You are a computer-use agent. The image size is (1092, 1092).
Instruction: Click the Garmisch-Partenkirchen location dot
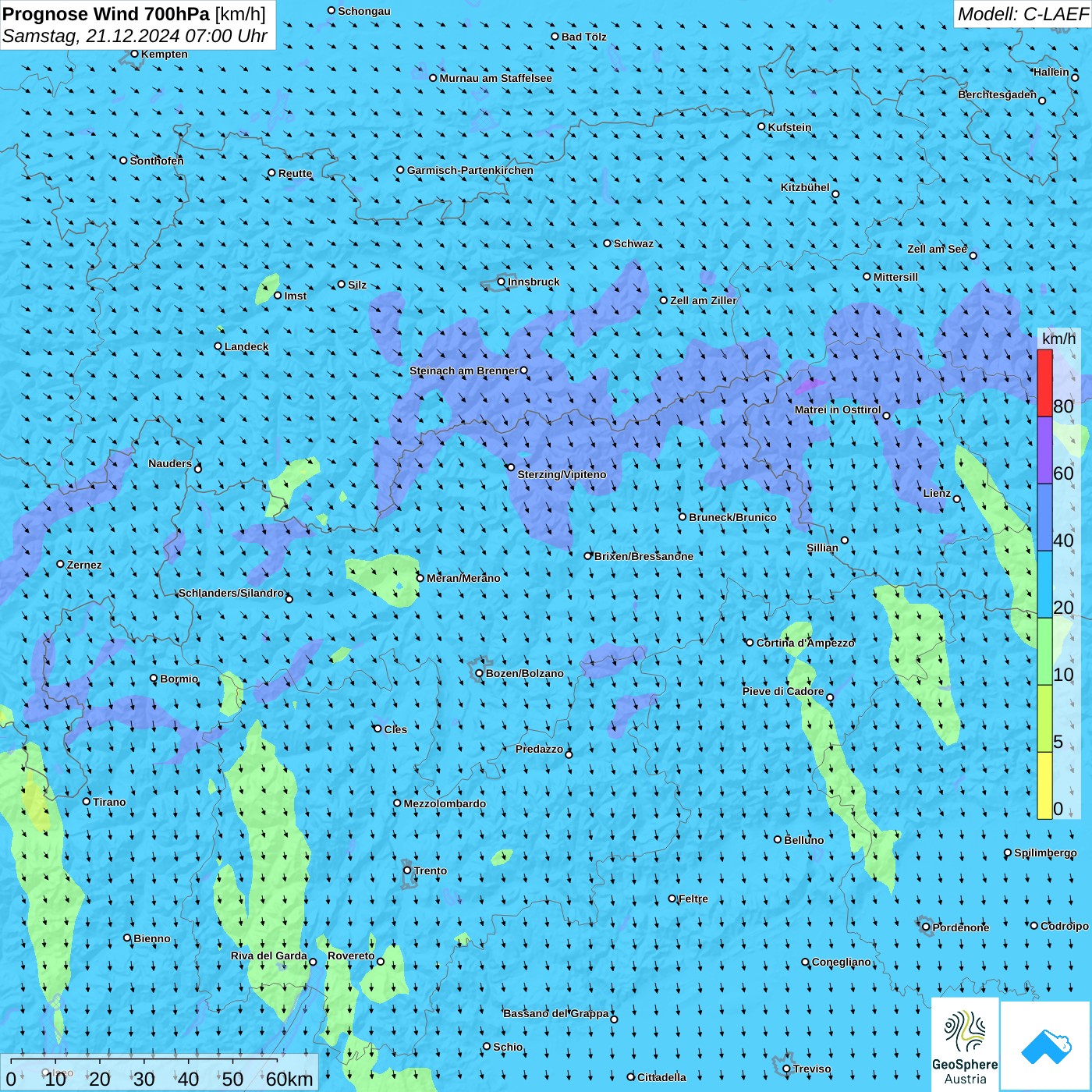pos(401,170)
